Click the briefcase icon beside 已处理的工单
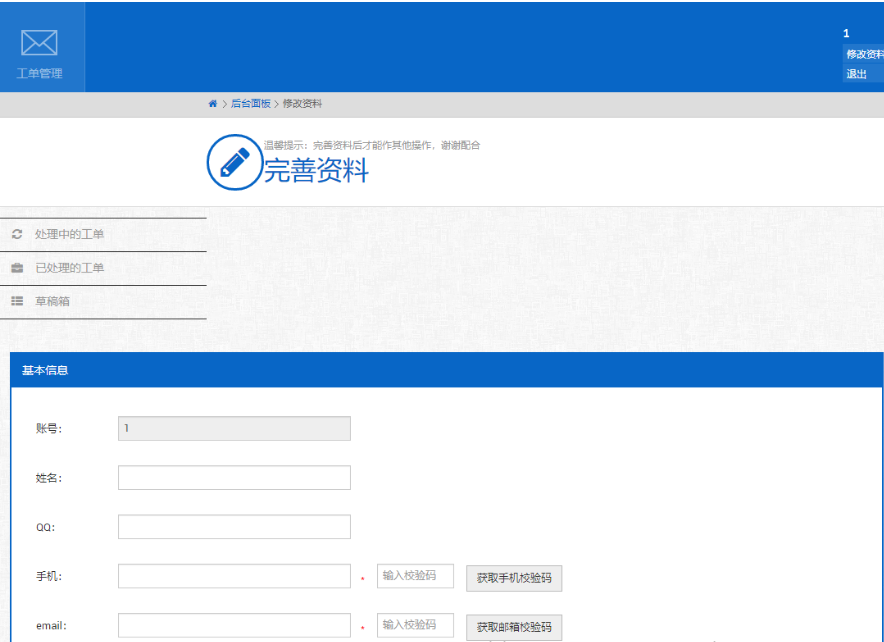 pos(17,268)
